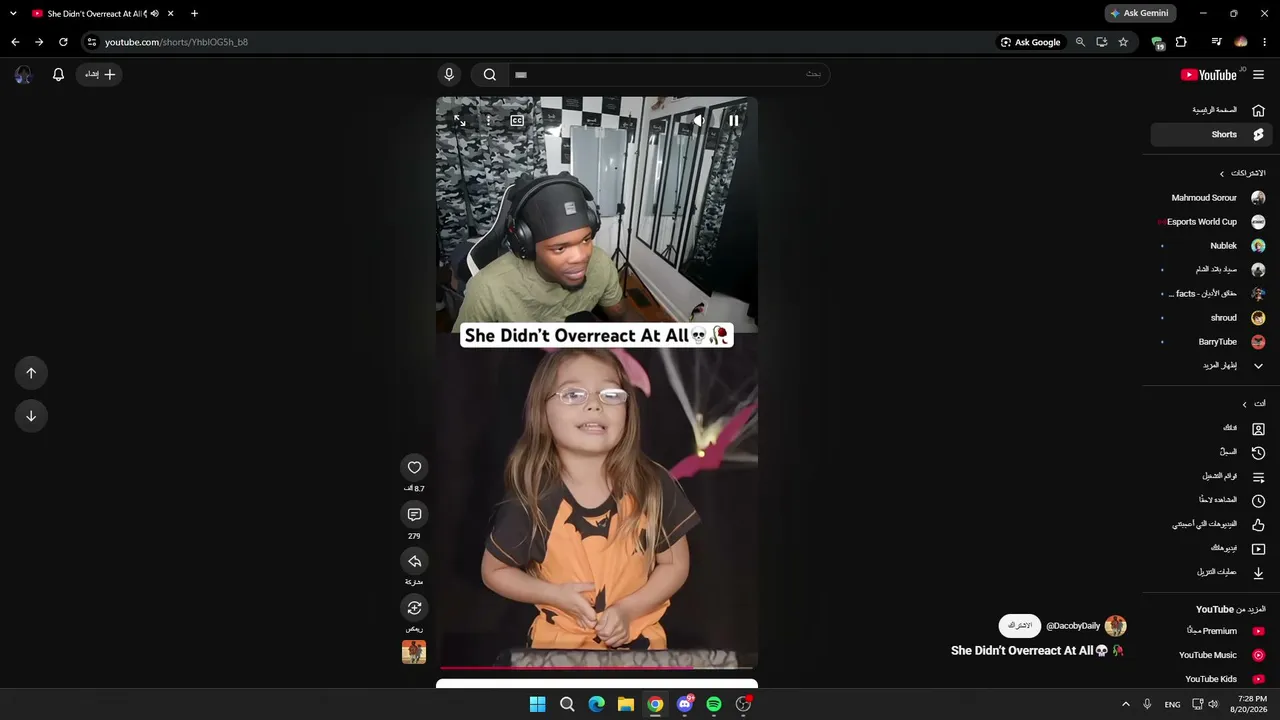Expand the Short to fullscreen
Screen dimensions: 1280x720
(460, 121)
